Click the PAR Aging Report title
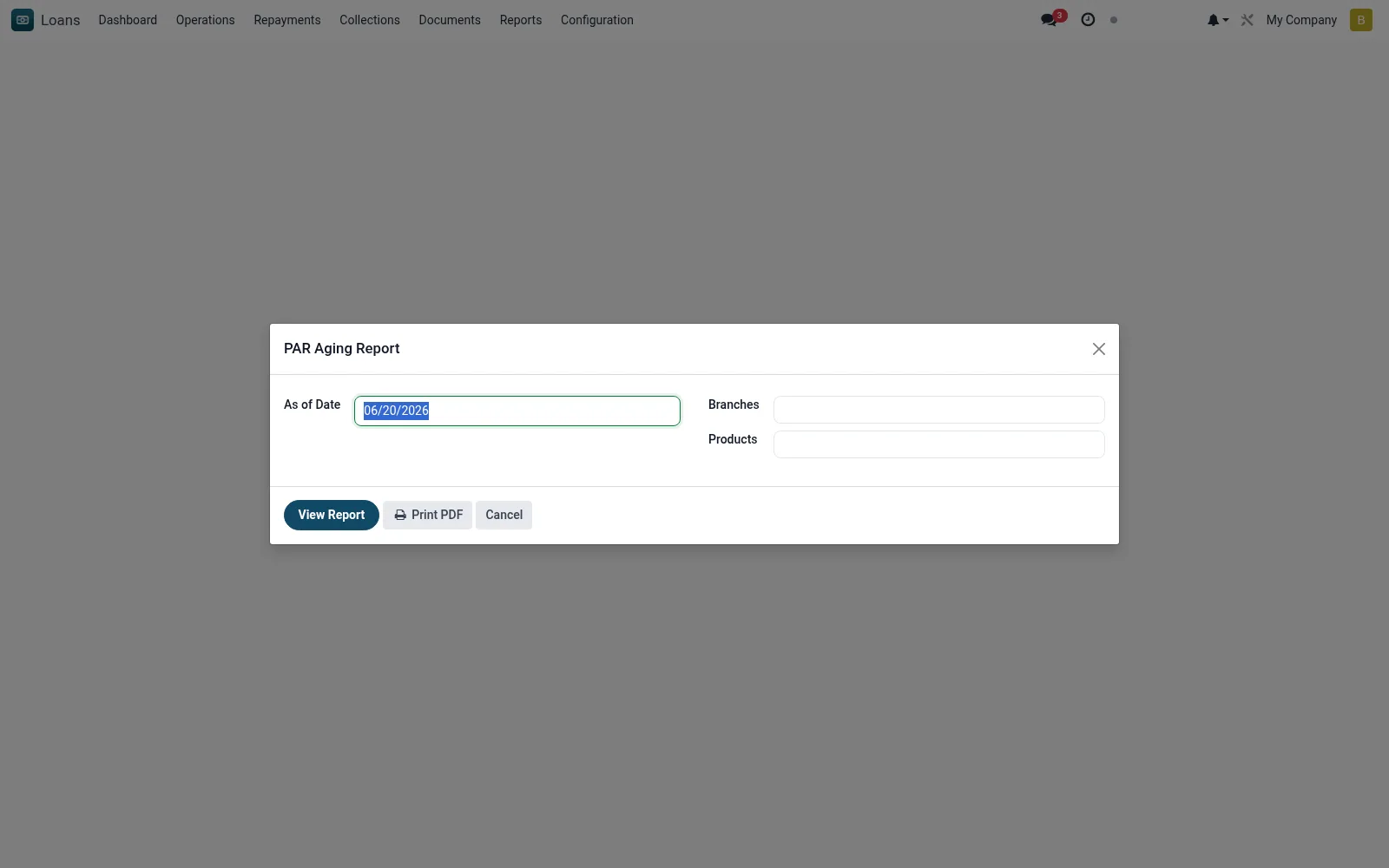This screenshot has height=868, width=1389. pos(342,348)
